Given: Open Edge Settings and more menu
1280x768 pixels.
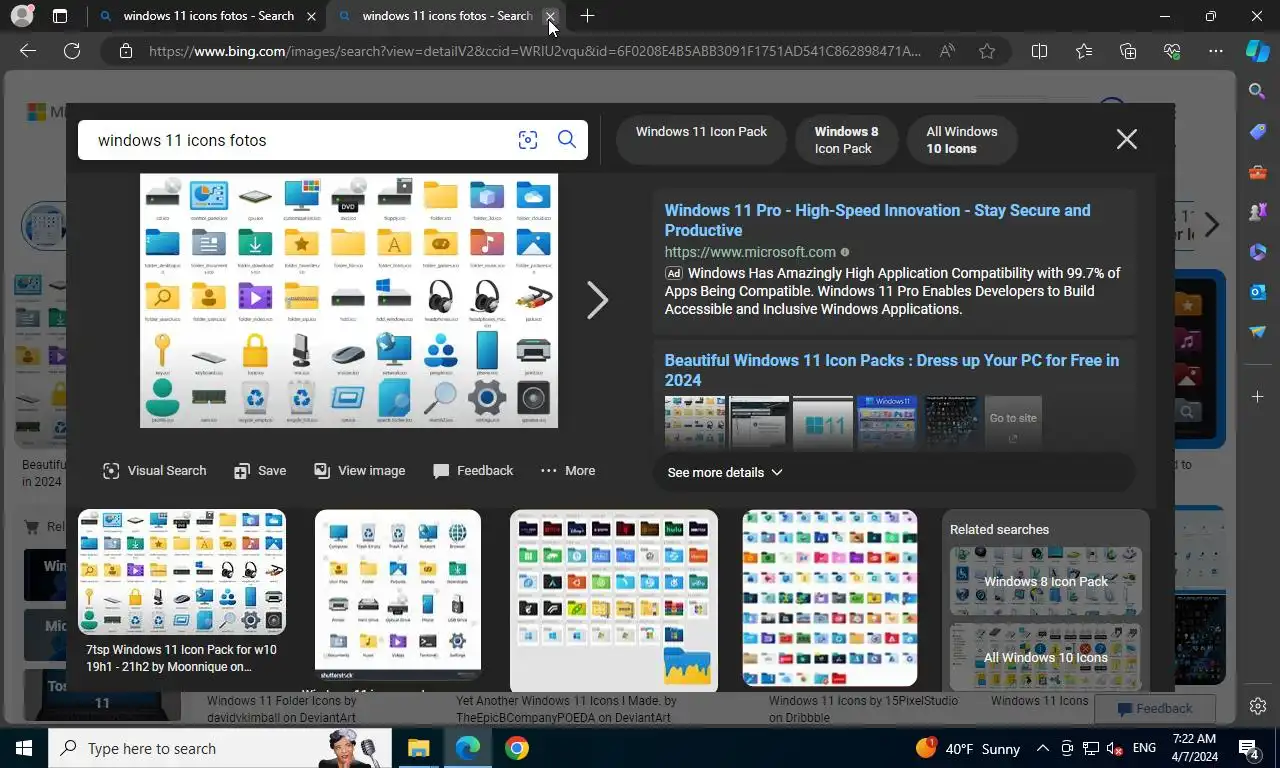Looking at the screenshot, I should (1216, 51).
